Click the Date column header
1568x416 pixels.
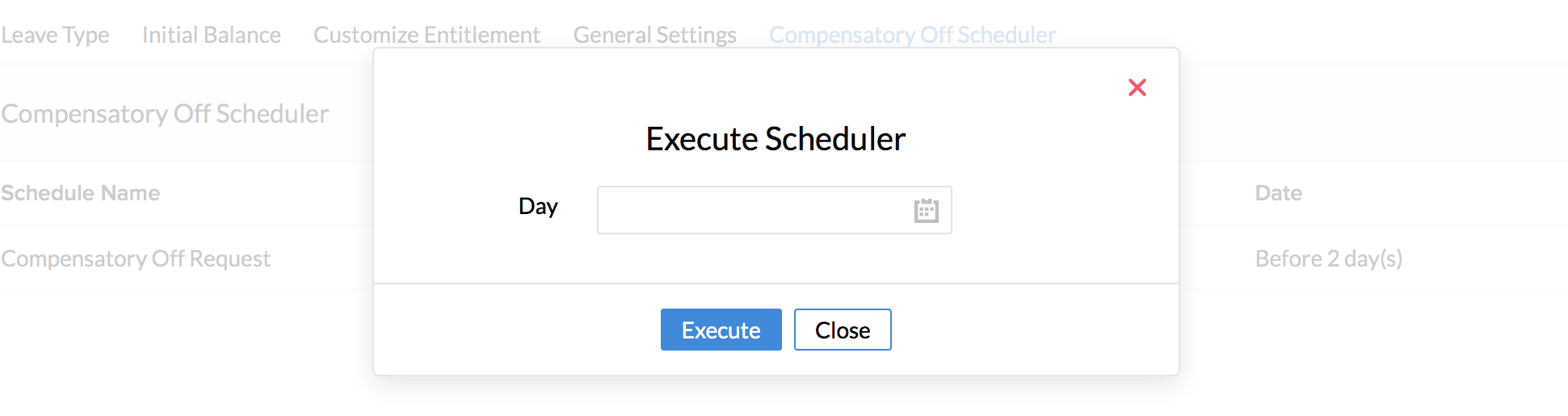point(1278,193)
